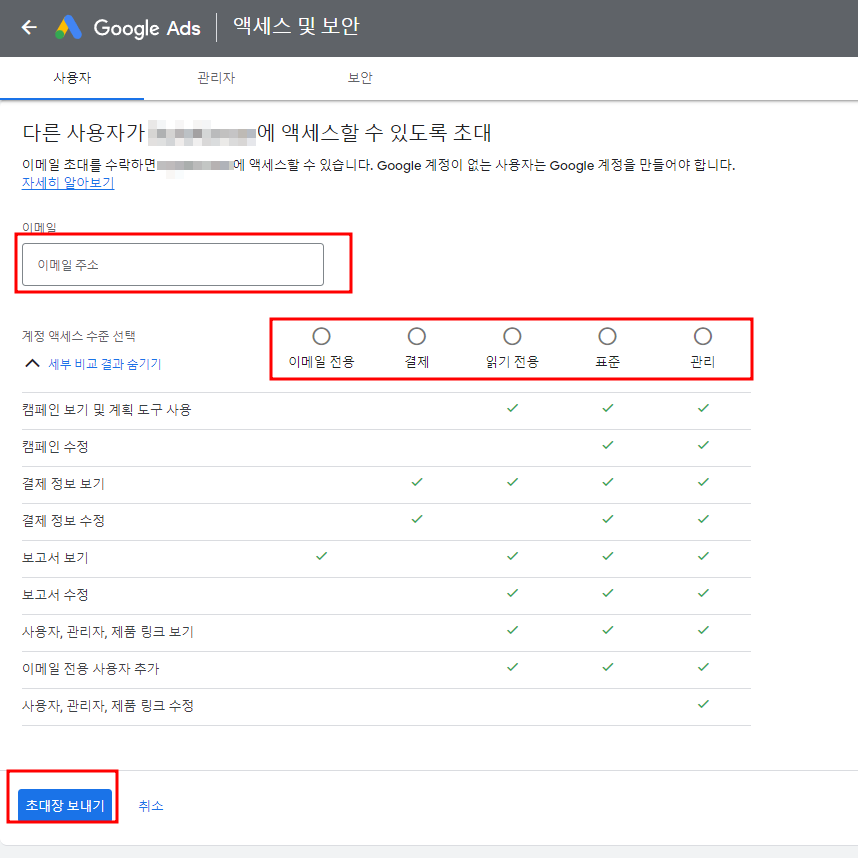Click the 이메일 주소 input field
The width and height of the screenshot is (858, 858).
point(170,263)
